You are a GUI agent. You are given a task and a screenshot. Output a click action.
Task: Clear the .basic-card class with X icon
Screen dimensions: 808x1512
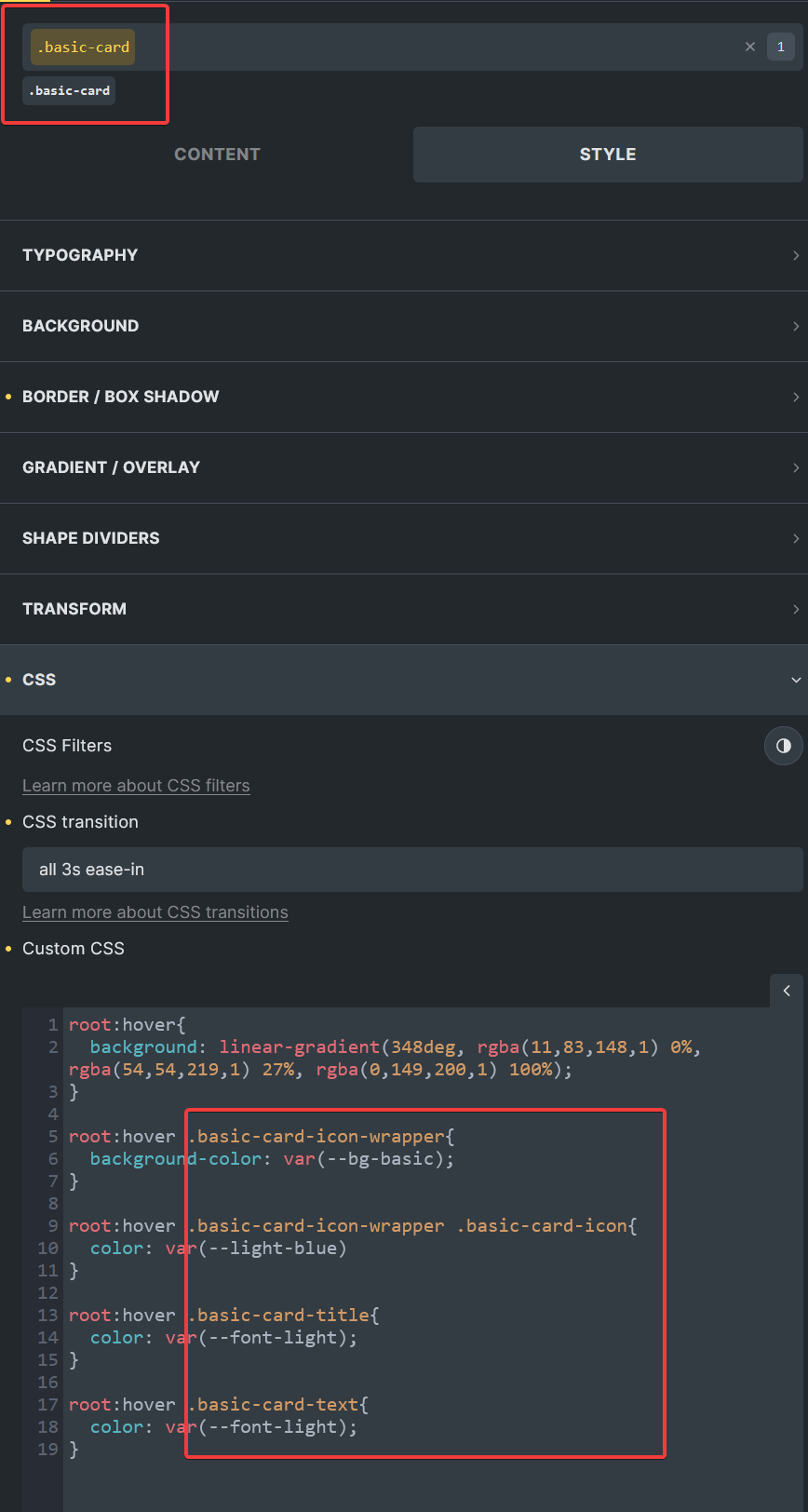pos(749,47)
